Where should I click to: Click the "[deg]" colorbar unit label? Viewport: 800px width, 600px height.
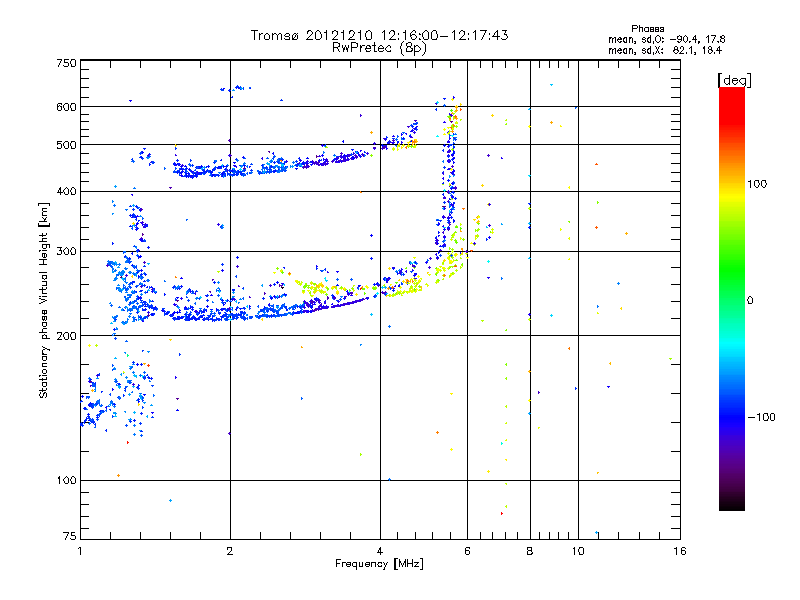pos(734,80)
